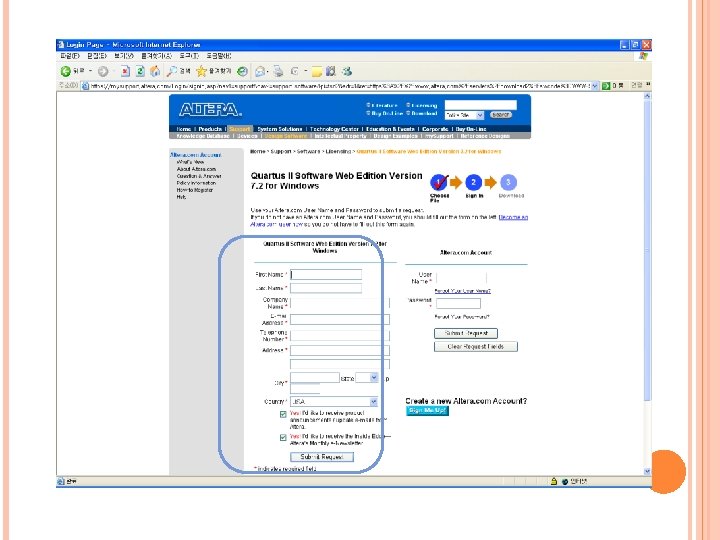Image resolution: width=720 pixels, height=540 pixels.
Task: Click the green Go arrow beside address bar
Action: click(x=606, y=86)
